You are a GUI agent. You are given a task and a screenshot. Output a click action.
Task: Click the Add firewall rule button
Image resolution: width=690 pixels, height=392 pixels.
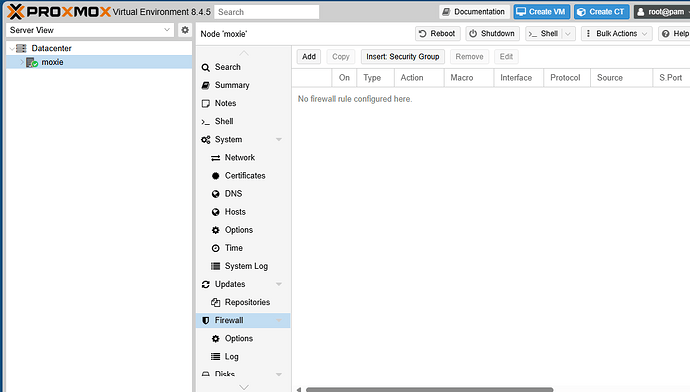point(308,57)
